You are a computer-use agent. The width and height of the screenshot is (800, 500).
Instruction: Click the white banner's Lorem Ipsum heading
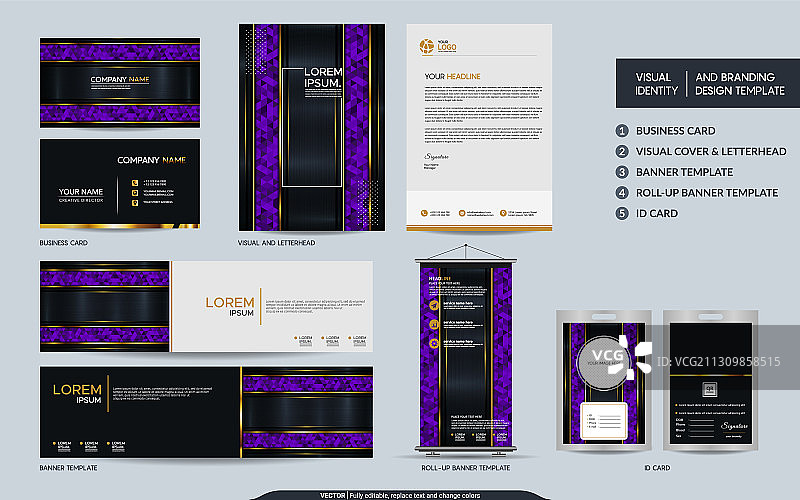point(229,305)
